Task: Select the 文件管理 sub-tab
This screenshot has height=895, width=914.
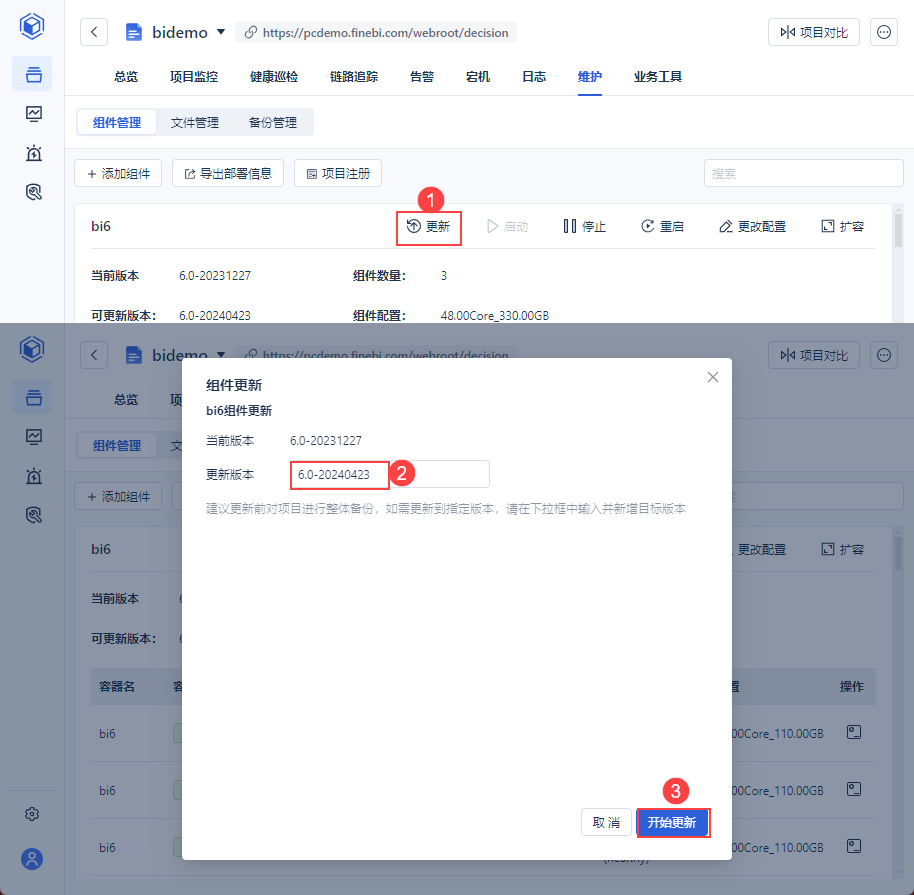Action: coord(195,122)
